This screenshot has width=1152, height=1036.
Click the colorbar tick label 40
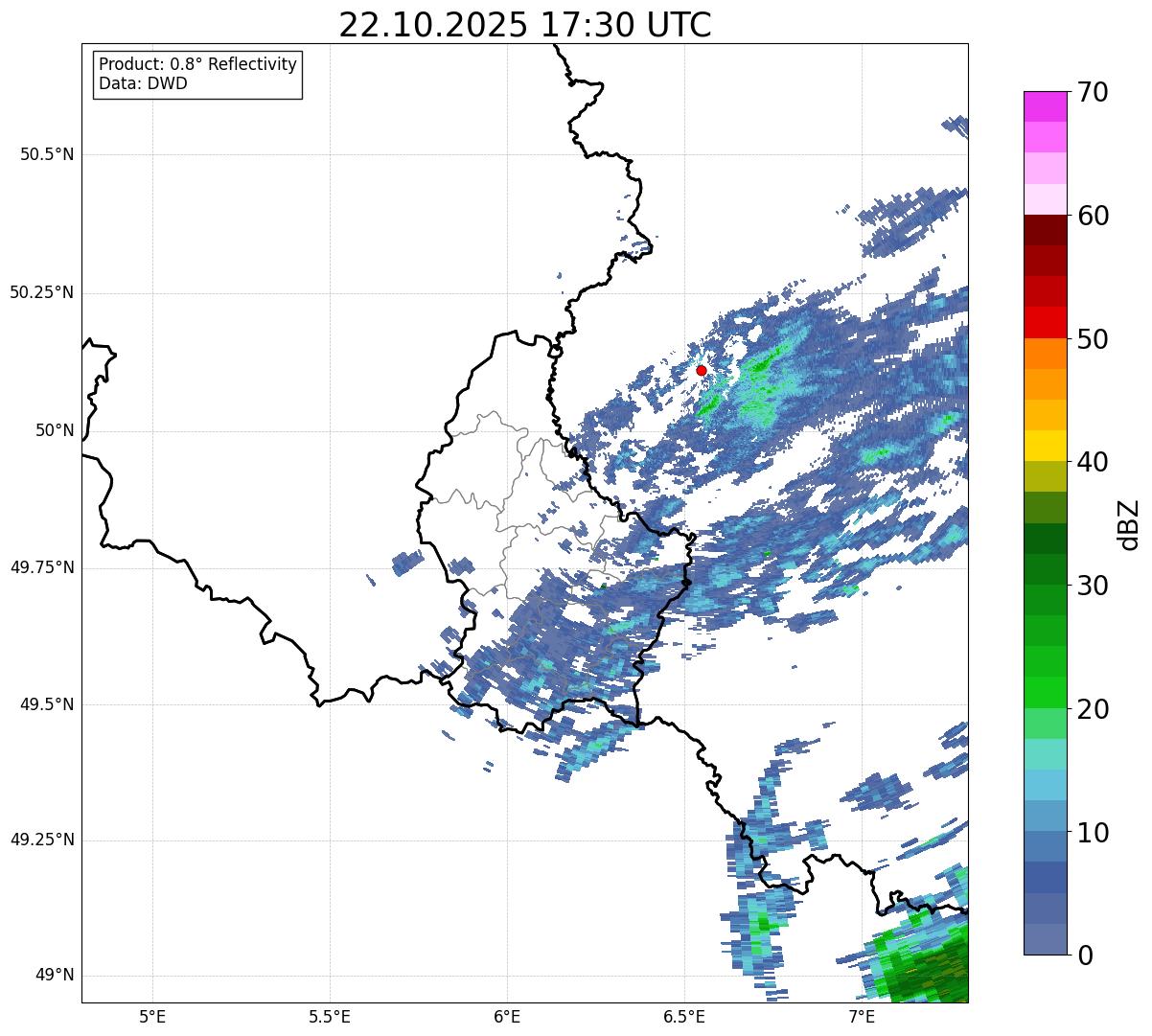(x=1093, y=462)
